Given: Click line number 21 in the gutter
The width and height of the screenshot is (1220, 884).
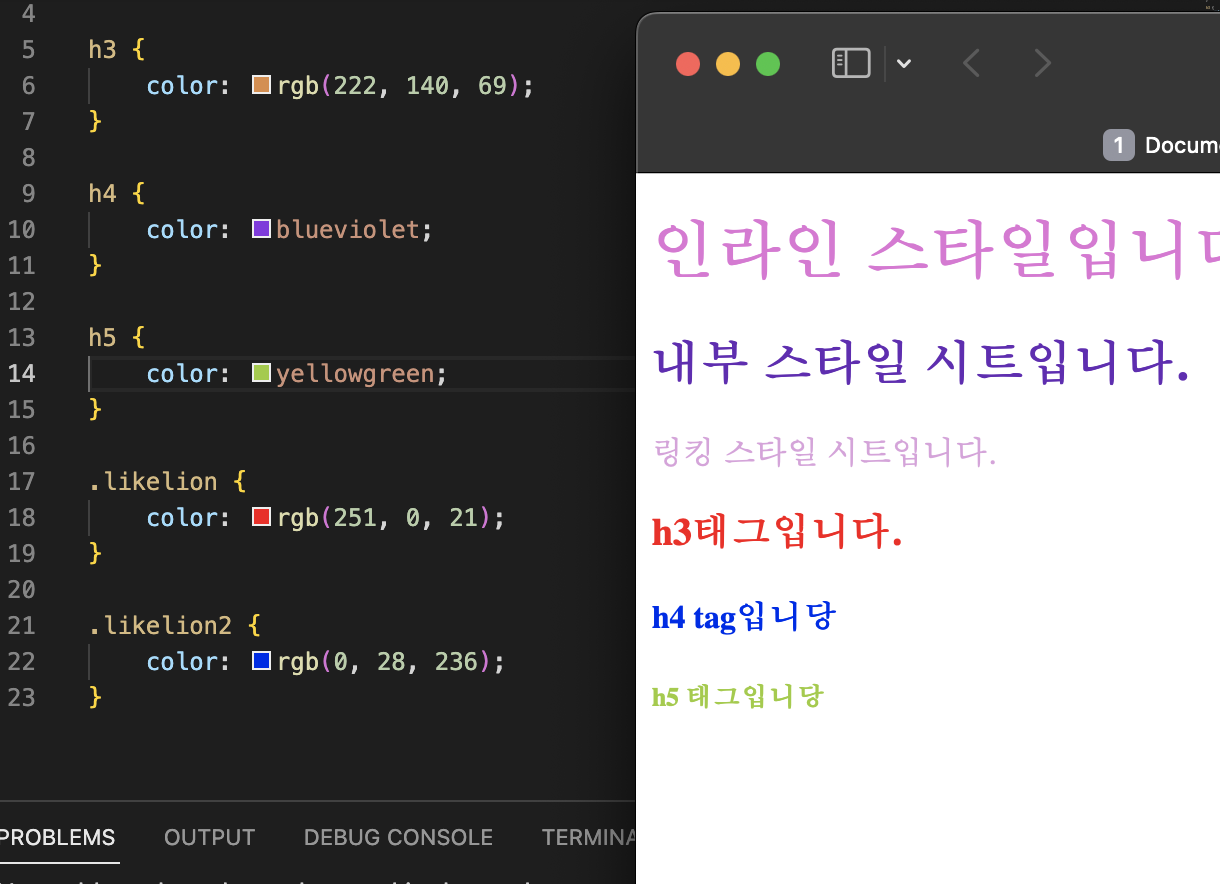Looking at the screenshot, I should click(x=21, y=626).
